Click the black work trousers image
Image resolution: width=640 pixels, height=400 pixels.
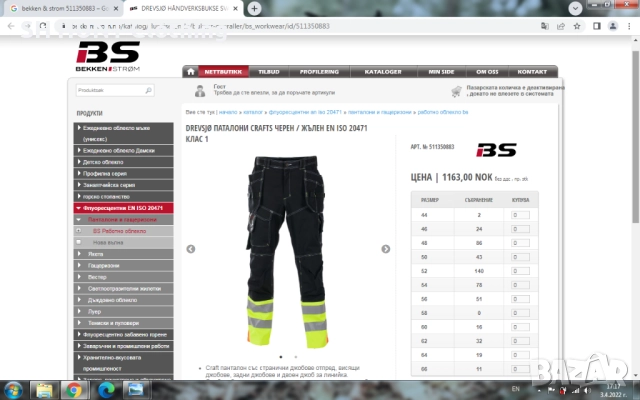(x=287, y=251)
